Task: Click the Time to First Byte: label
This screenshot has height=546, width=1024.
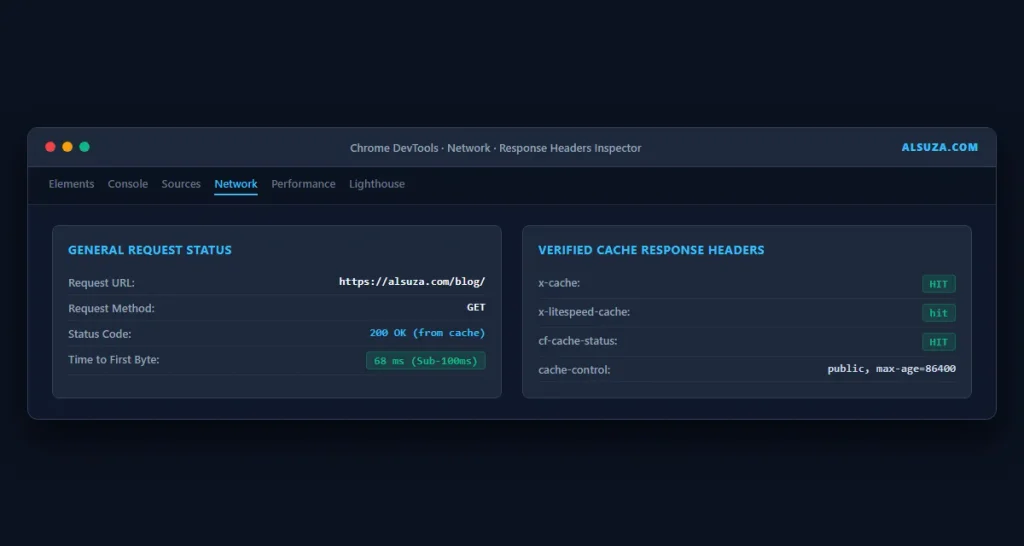Action: coord(114,359)
